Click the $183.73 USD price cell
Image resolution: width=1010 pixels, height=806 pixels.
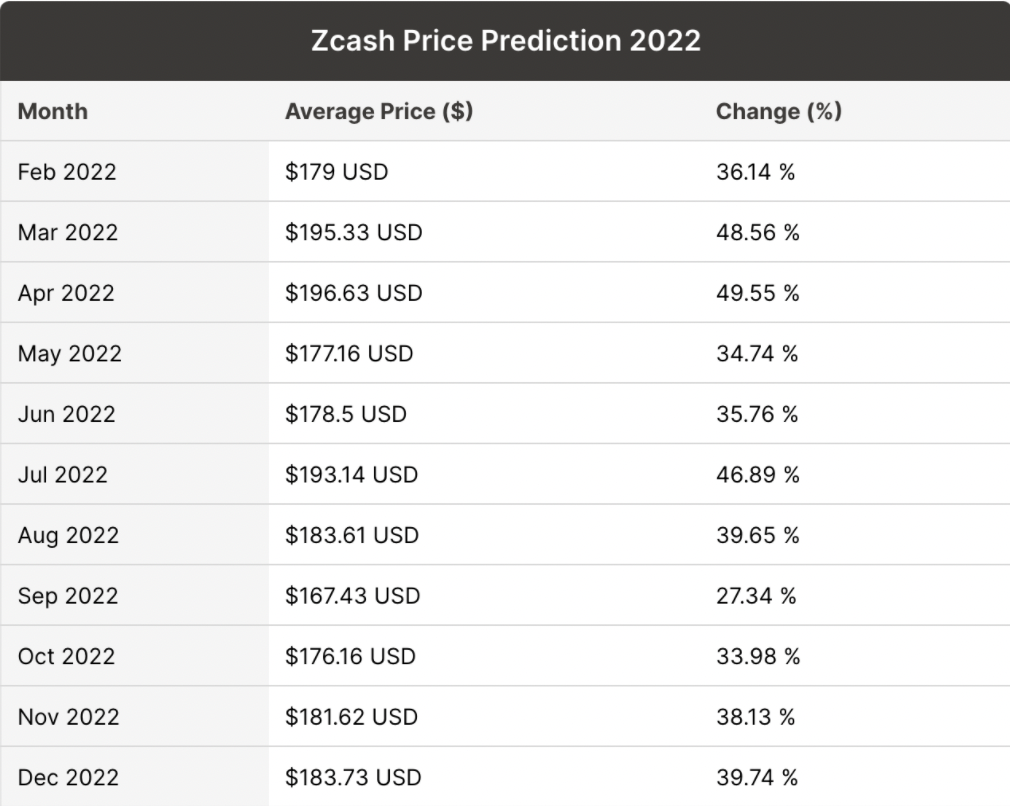(x=353, y=777)
